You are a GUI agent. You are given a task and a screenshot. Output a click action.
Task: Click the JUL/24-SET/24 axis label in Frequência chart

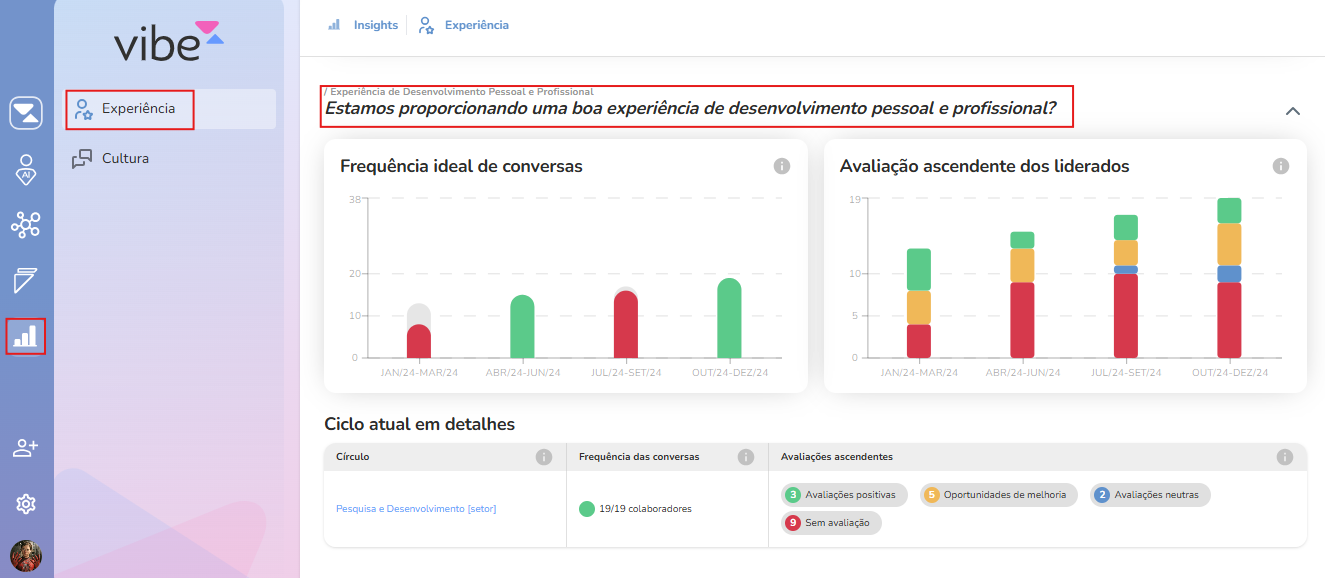(x=626, y=373)
